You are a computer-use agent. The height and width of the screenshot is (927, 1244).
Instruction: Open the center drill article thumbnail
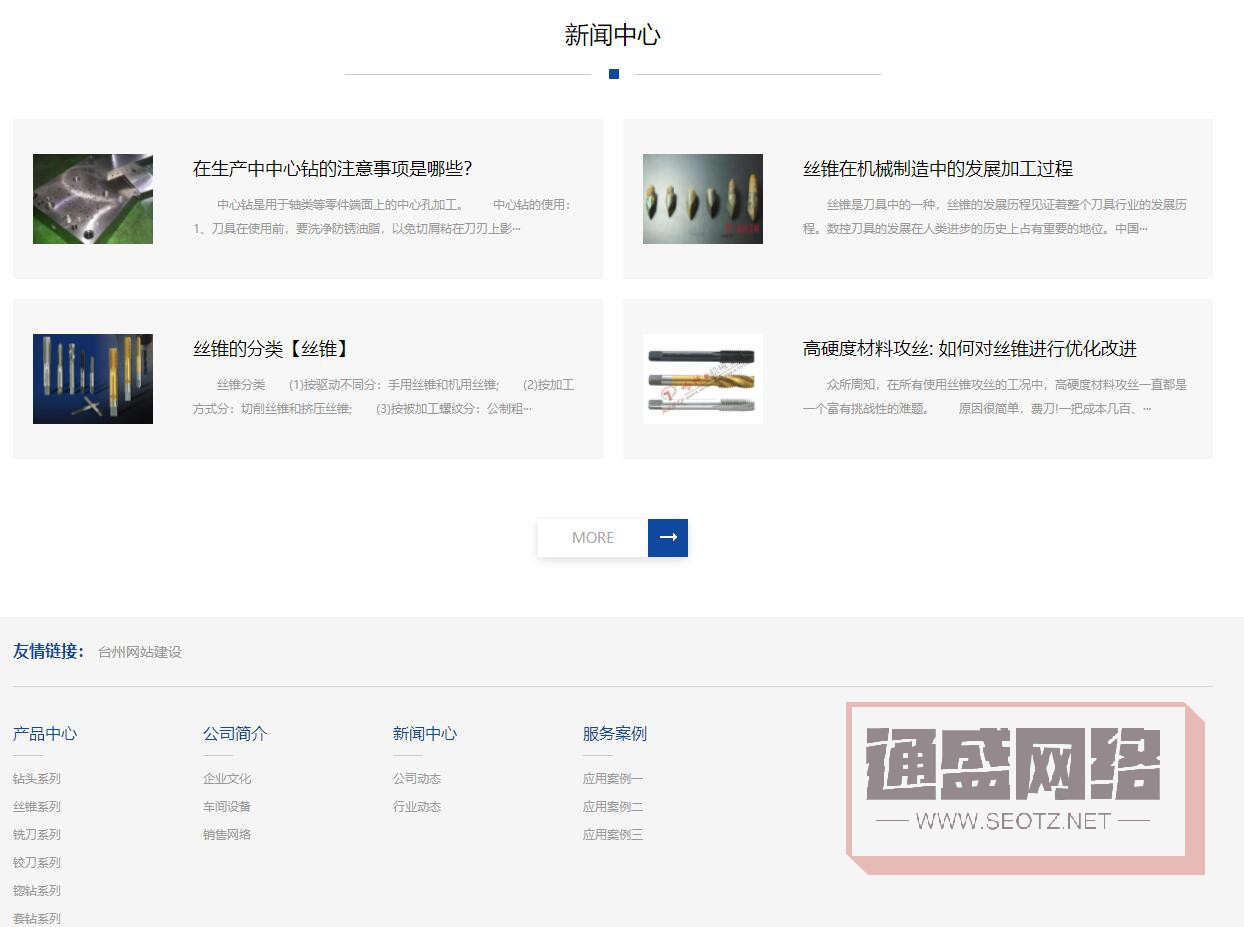point(93,199)
